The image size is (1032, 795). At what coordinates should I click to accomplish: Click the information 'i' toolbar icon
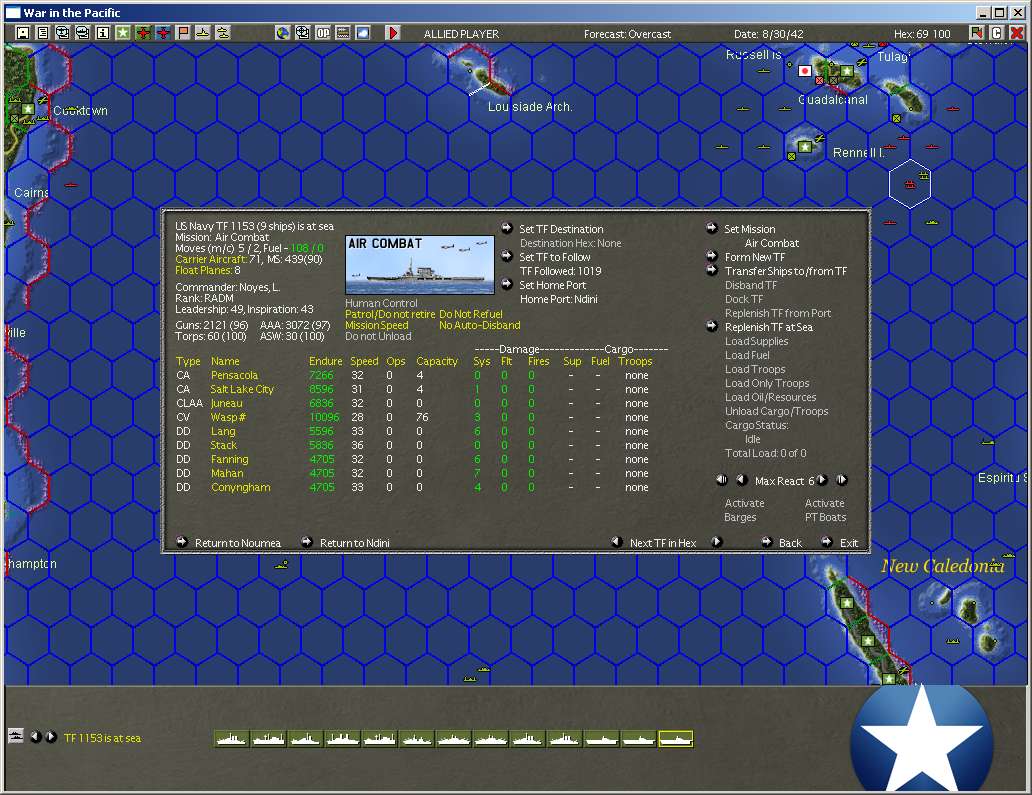coord(103,33)
